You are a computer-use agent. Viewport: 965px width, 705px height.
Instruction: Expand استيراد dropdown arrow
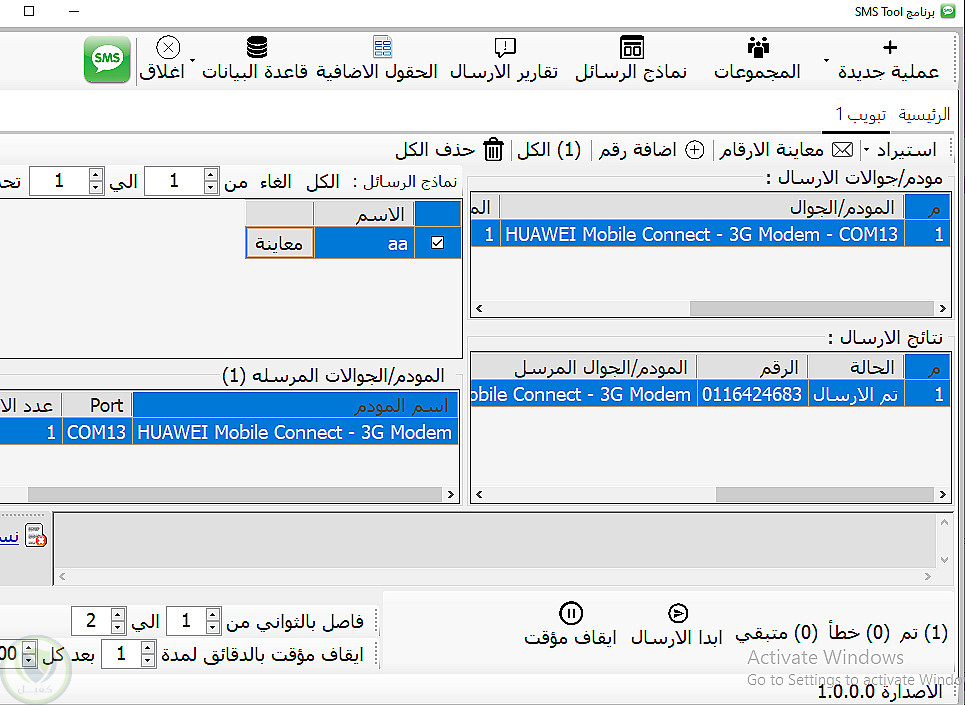[867, 149]
